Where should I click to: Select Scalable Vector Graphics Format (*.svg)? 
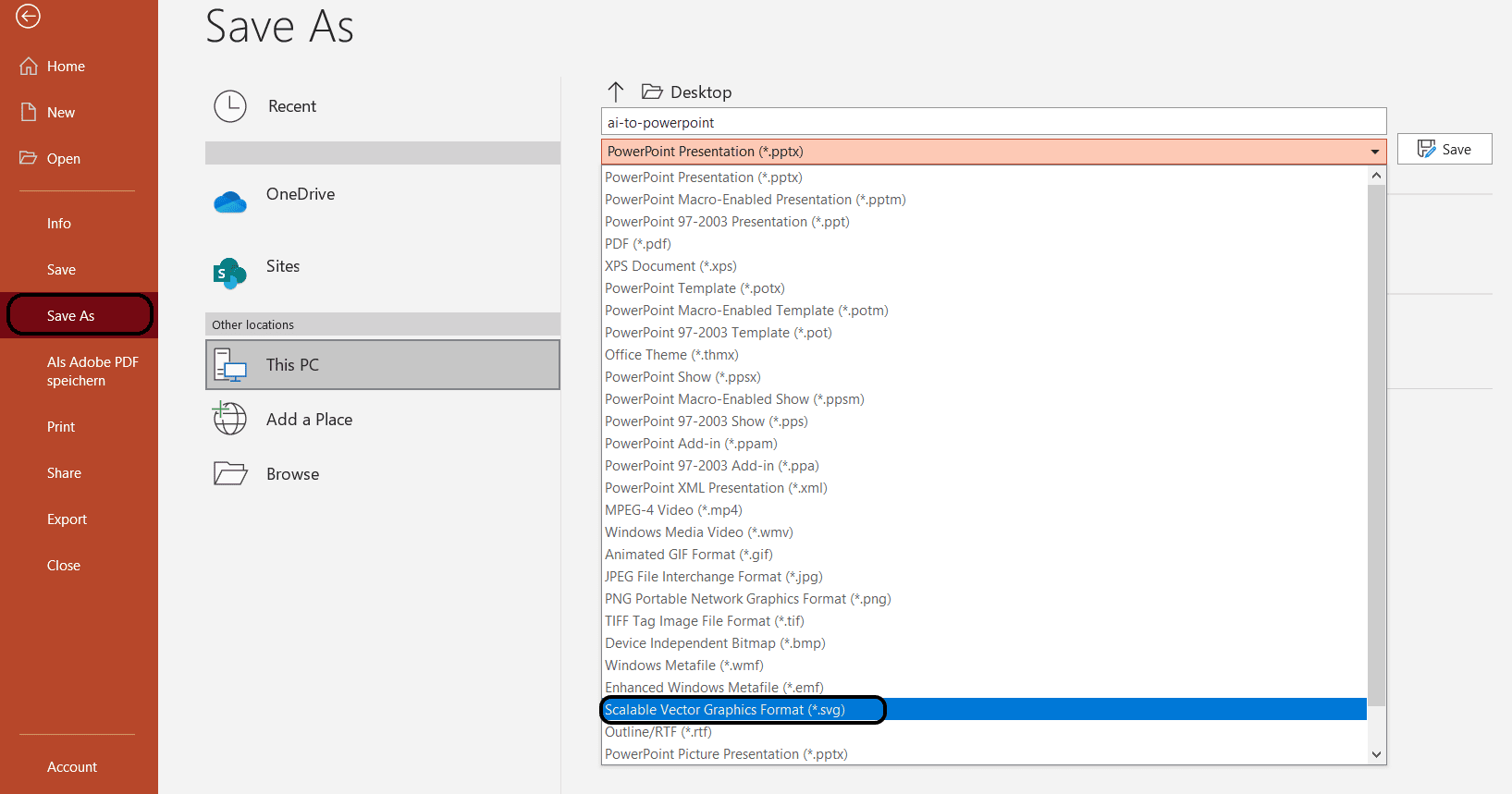pos(984,710)
